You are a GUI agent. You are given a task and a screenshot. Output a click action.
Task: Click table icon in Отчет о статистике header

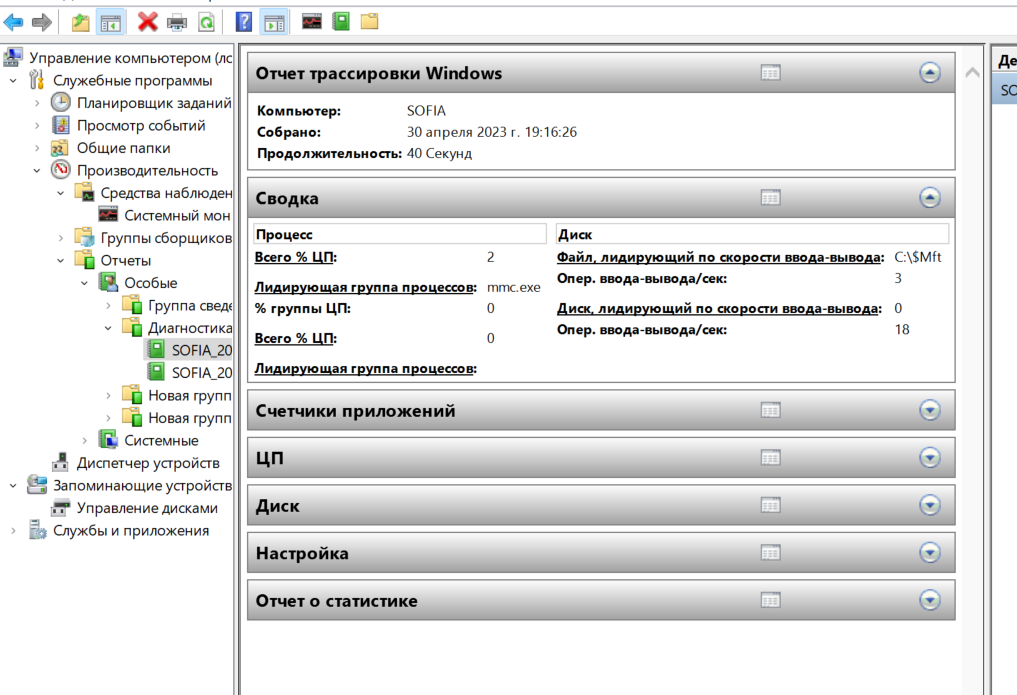tap(771, 600)
